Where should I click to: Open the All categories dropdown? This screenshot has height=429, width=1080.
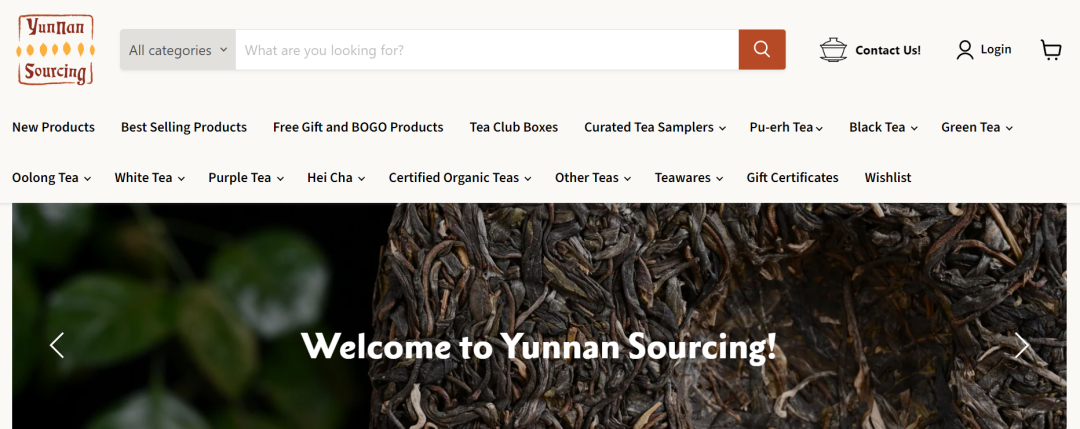point(178,50)
